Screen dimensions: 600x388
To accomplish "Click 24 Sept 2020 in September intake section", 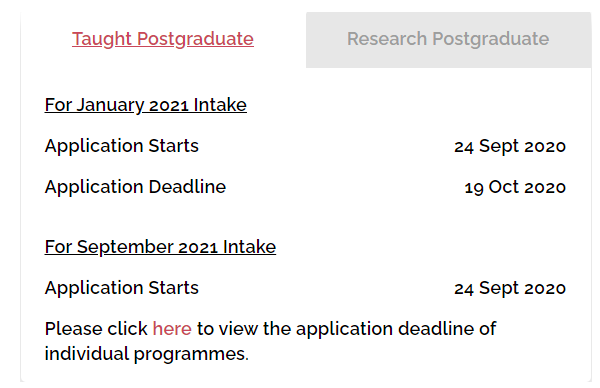I will click(x=510, y=289).
